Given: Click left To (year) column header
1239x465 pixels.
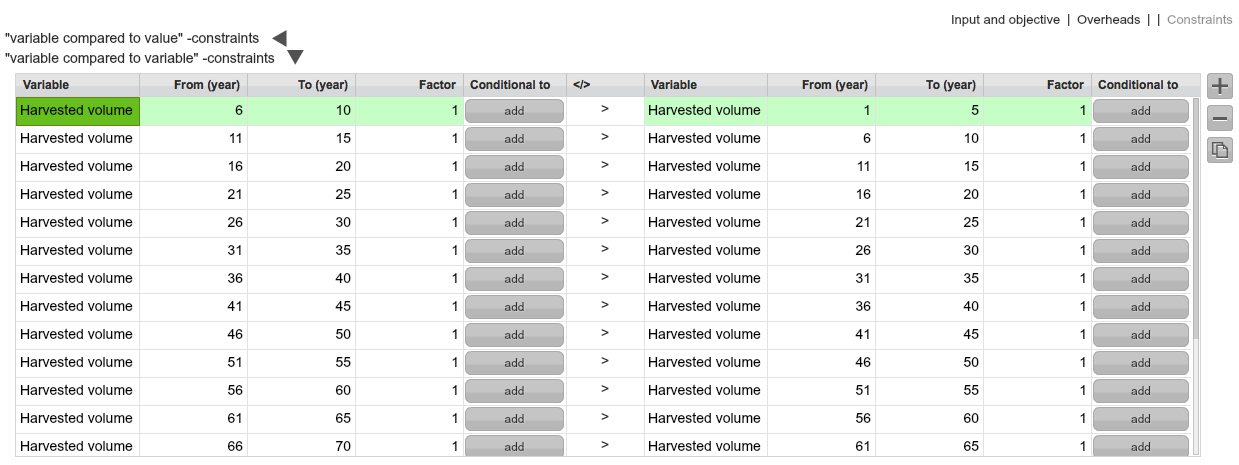Looking at the screenshot, I should tap(302, 85).
